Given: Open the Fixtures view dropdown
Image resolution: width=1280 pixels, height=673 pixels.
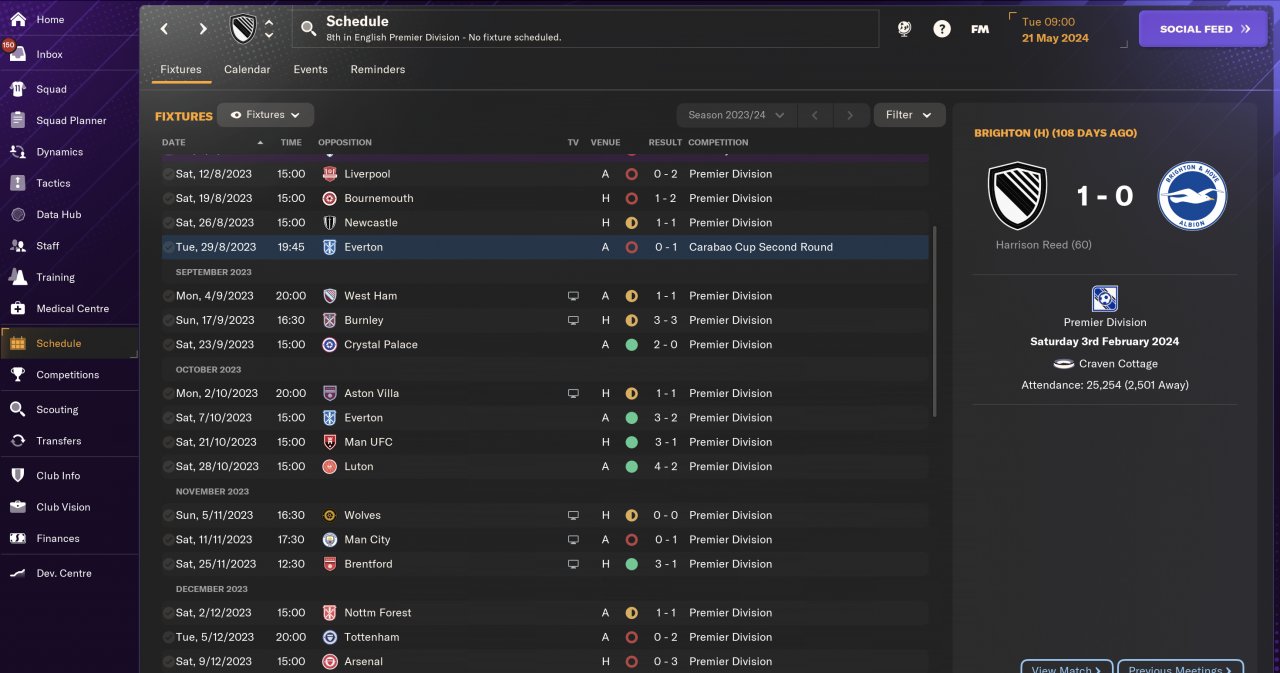Looking at the screenshot, I should click(266, 115).
